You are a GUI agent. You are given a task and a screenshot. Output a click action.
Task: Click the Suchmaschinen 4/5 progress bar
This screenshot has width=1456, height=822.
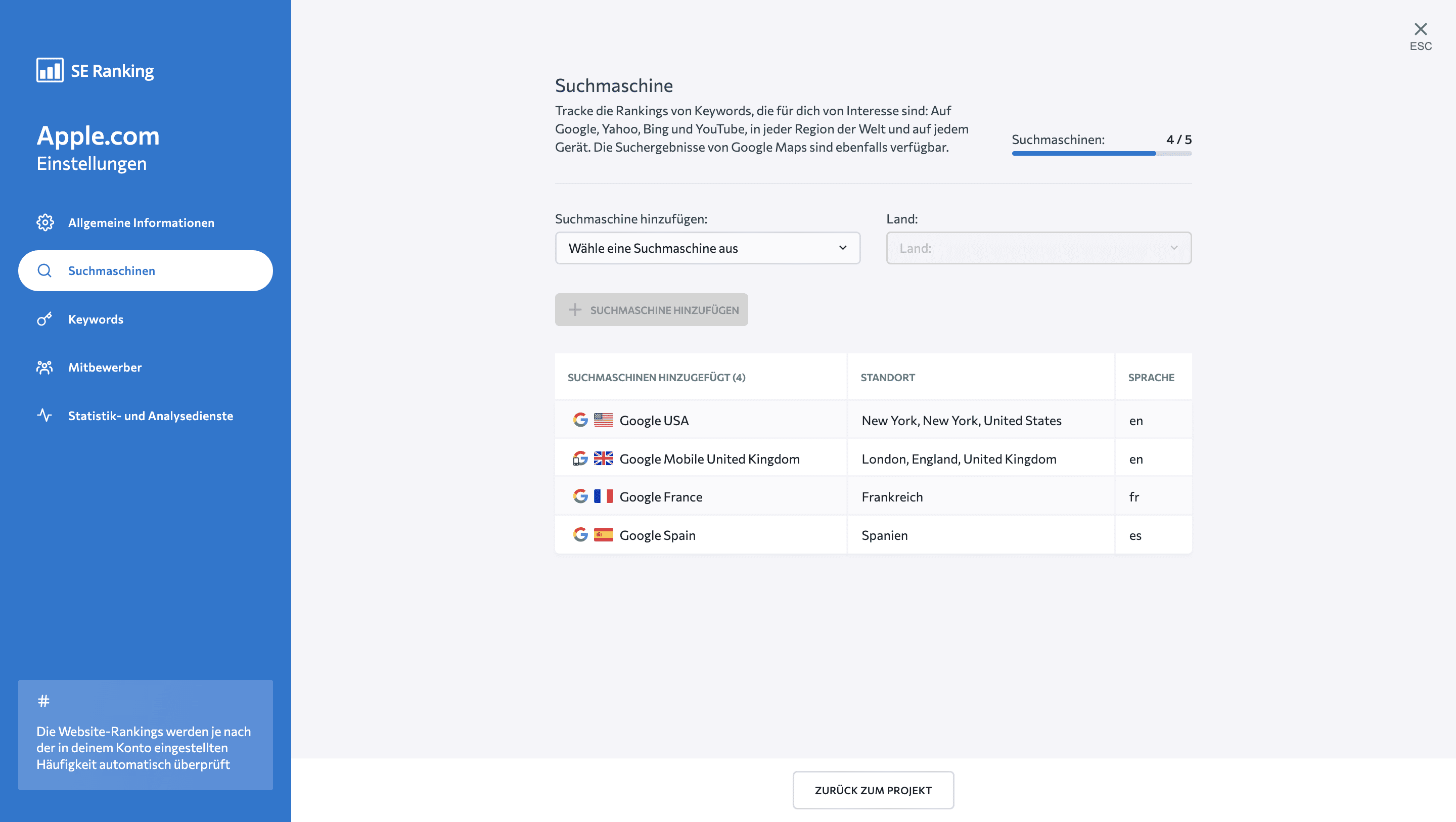[1102, 153]
